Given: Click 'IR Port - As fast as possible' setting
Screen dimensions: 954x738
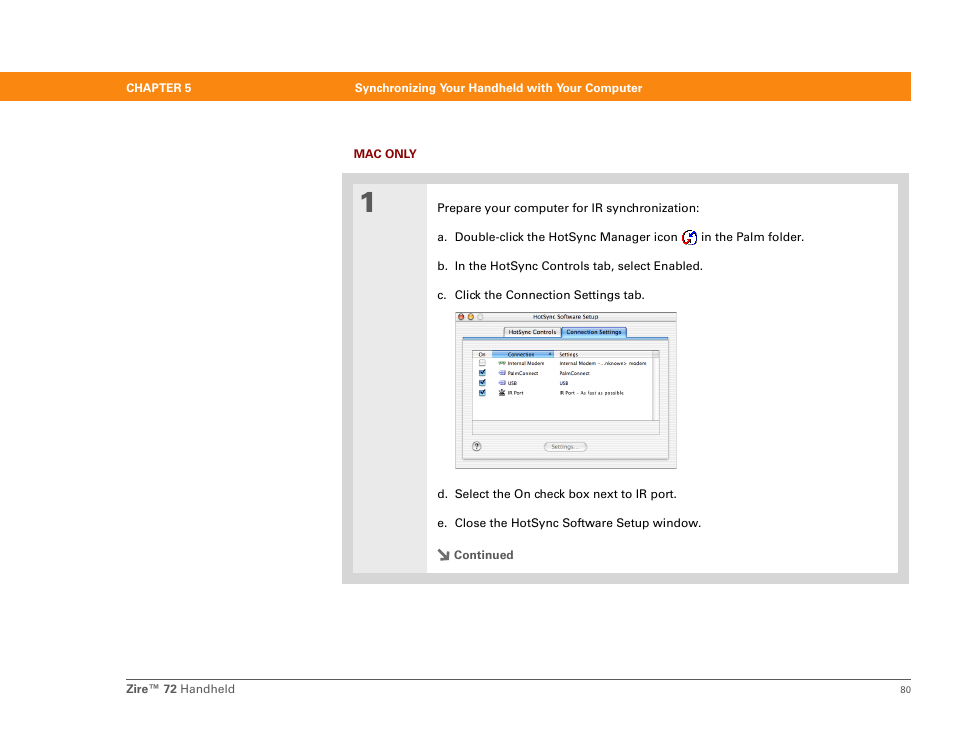Looking at the screenshot, I should coord(591,393).
